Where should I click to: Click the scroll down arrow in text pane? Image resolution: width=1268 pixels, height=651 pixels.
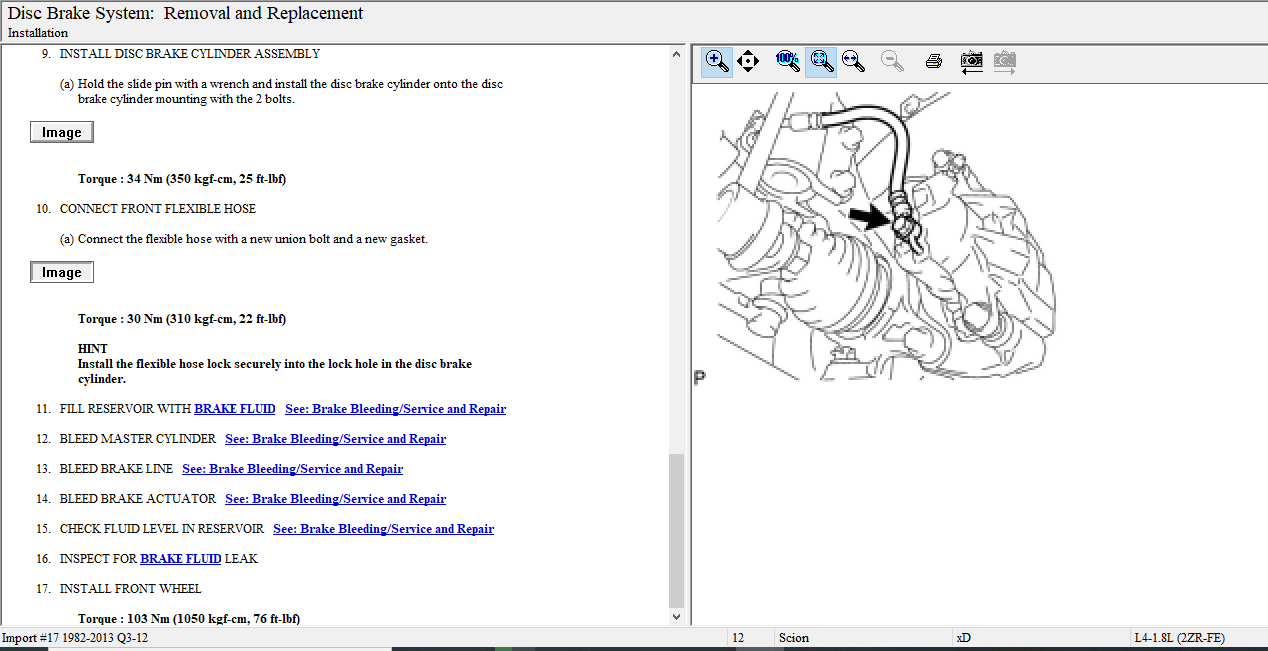(x=677, y=617)
